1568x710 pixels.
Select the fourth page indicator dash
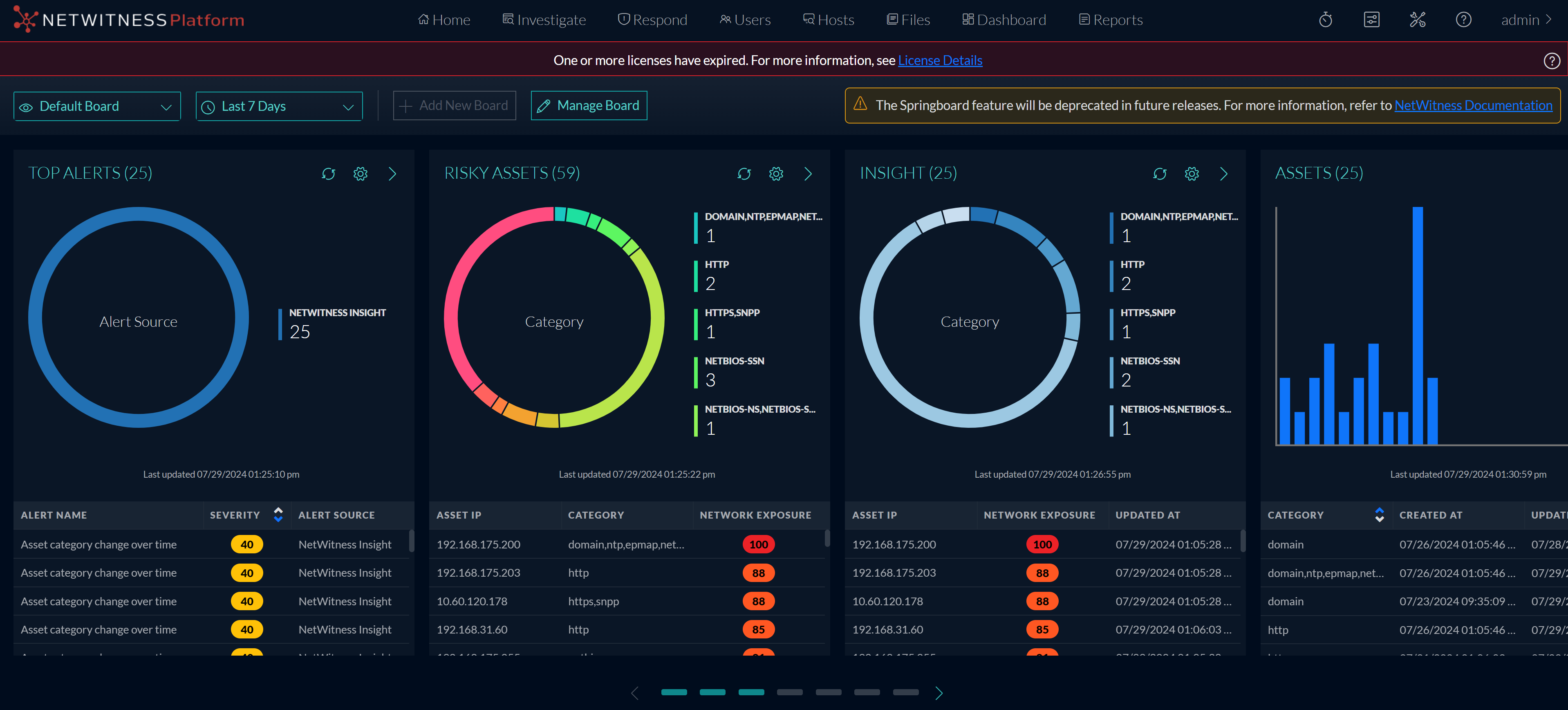[789, 692]
